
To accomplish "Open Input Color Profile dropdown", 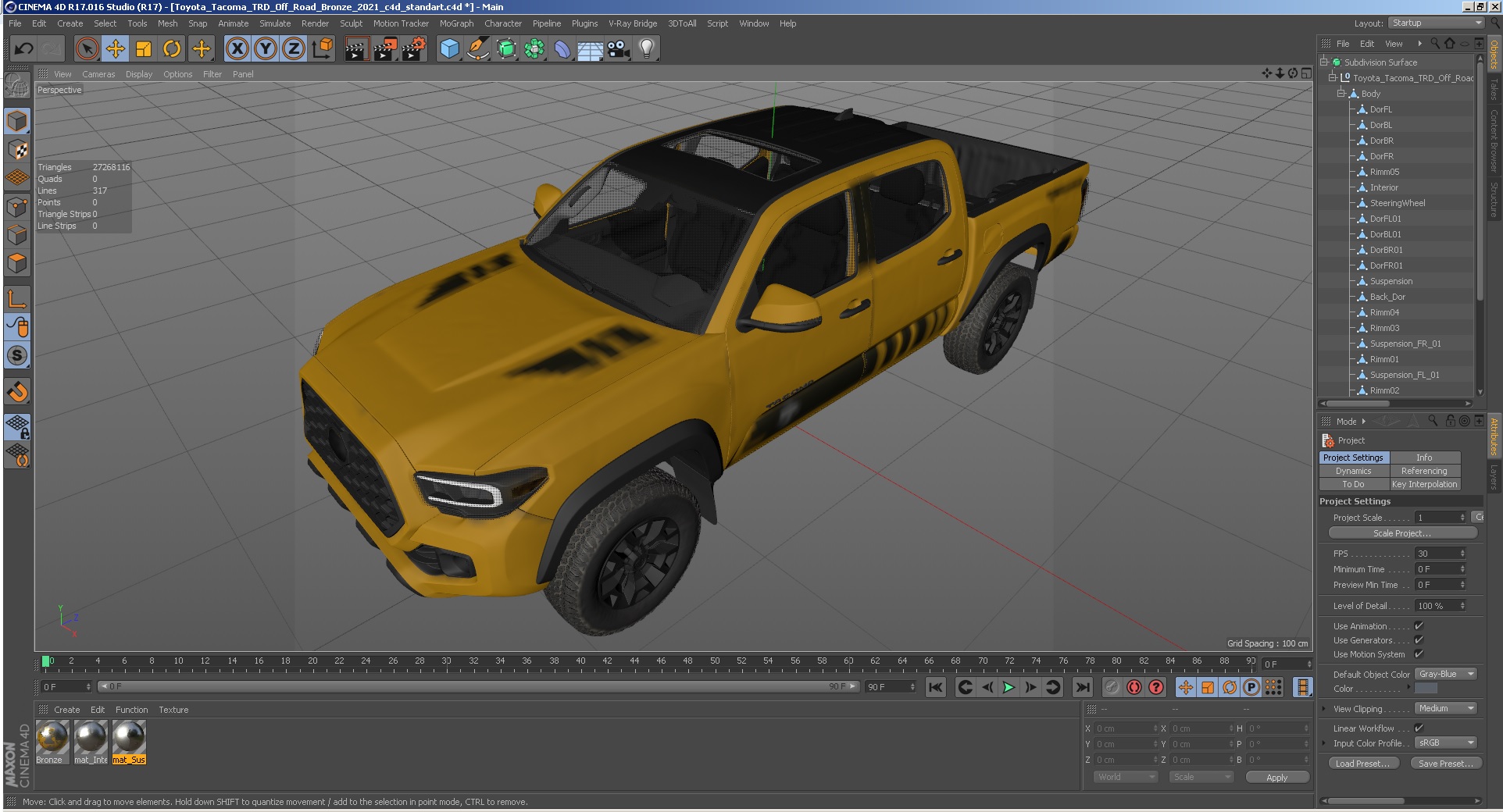I will 1446,743.
